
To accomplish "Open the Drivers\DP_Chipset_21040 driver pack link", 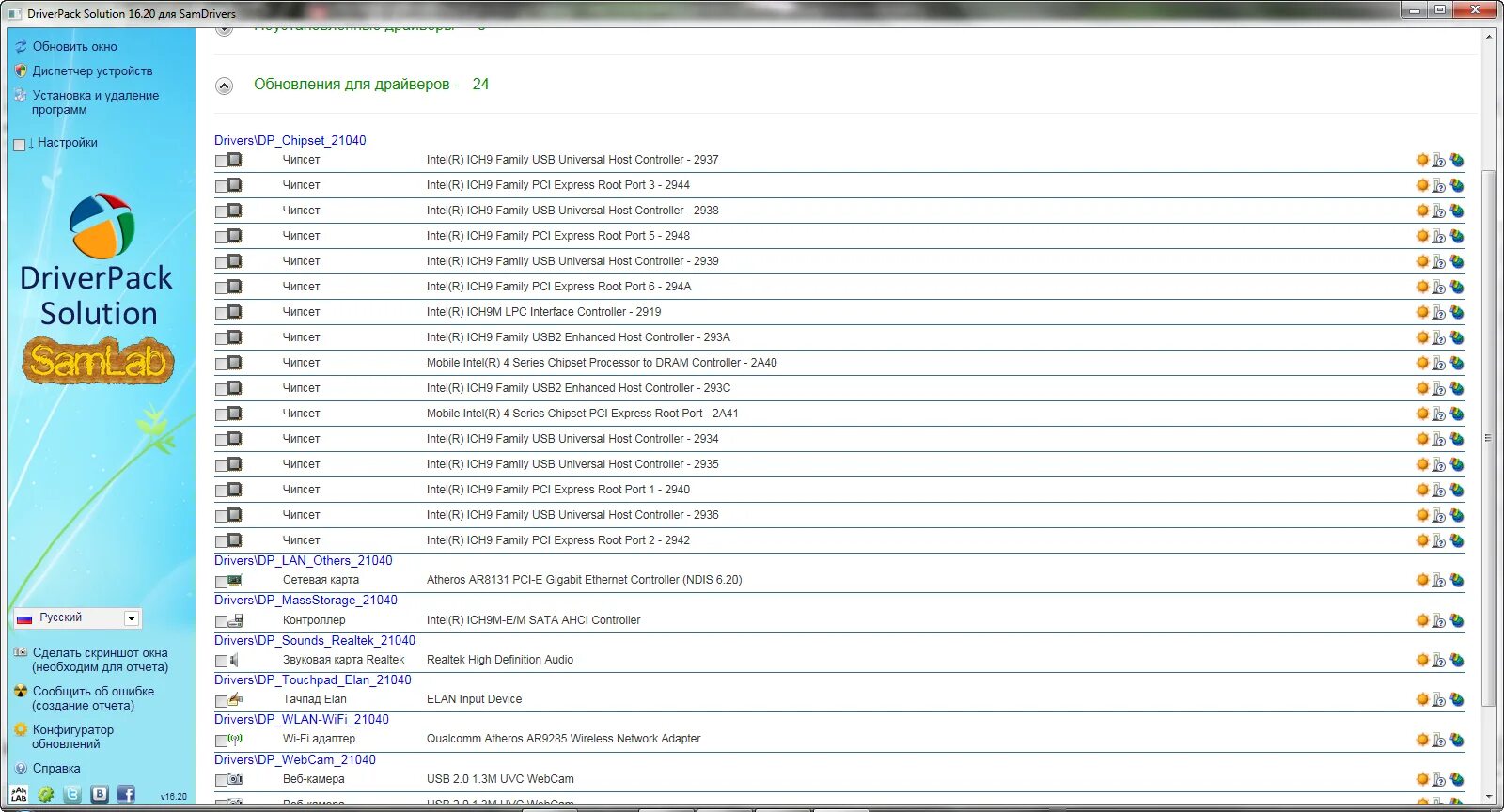I will (290, 140).
